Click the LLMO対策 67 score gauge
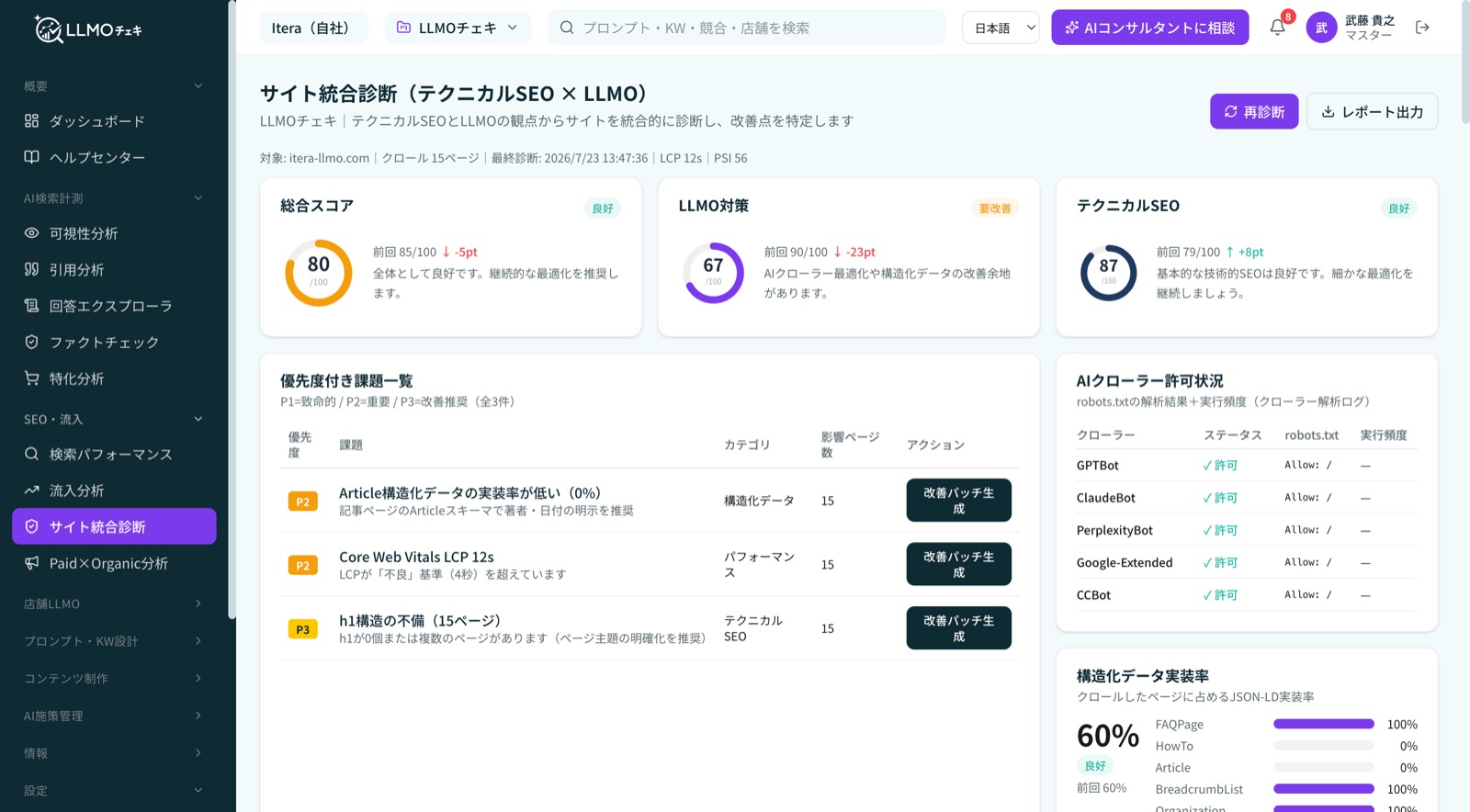Screen dimensions: 1470x812 pos(714,272)
